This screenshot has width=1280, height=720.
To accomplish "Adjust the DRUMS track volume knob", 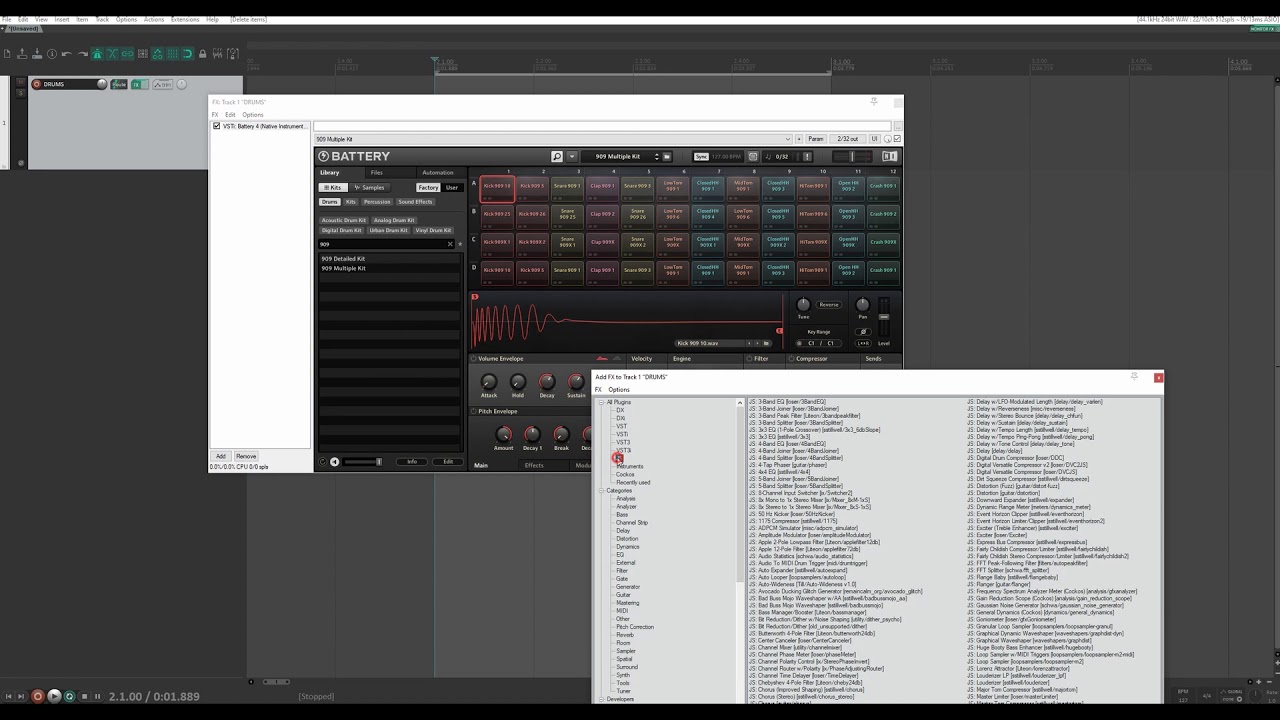I will click(101, 84).
